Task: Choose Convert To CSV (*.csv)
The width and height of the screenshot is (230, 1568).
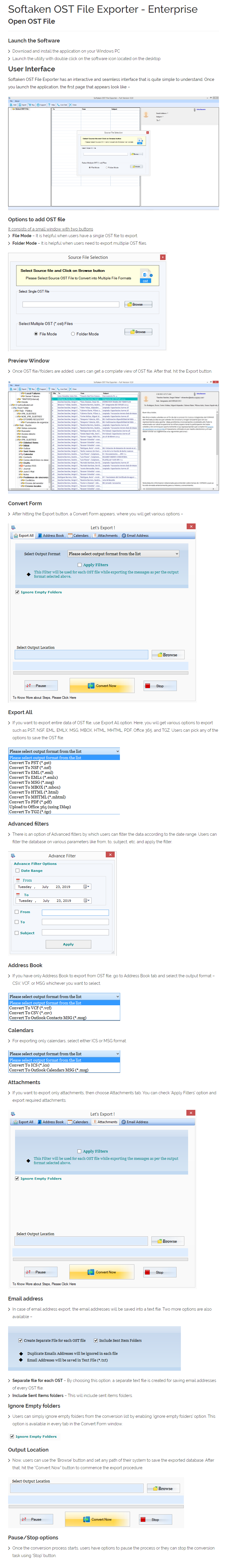Action: 30,1013
